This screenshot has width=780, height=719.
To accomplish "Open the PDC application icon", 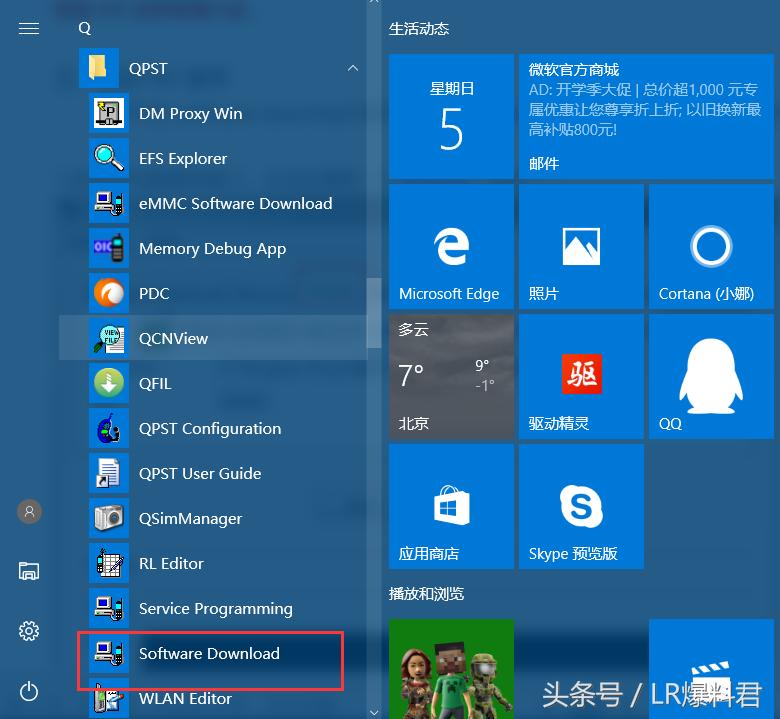I will [x=108, y=293].
